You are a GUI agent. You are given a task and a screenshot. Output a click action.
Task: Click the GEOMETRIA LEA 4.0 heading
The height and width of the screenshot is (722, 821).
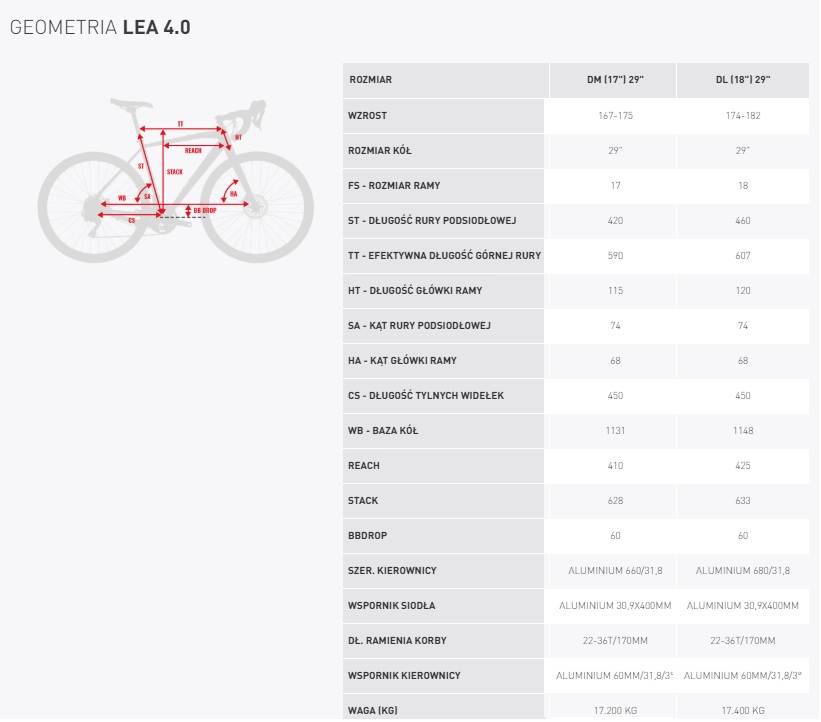click(x=100, y=28)
